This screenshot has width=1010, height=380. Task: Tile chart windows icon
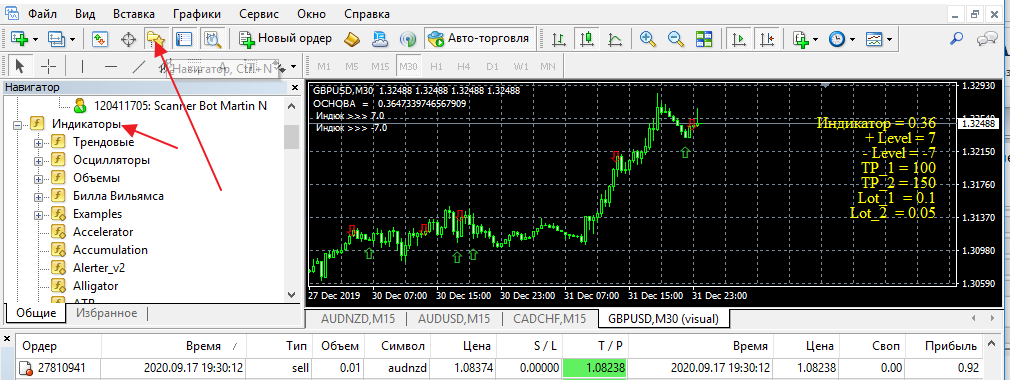point(704,39)
